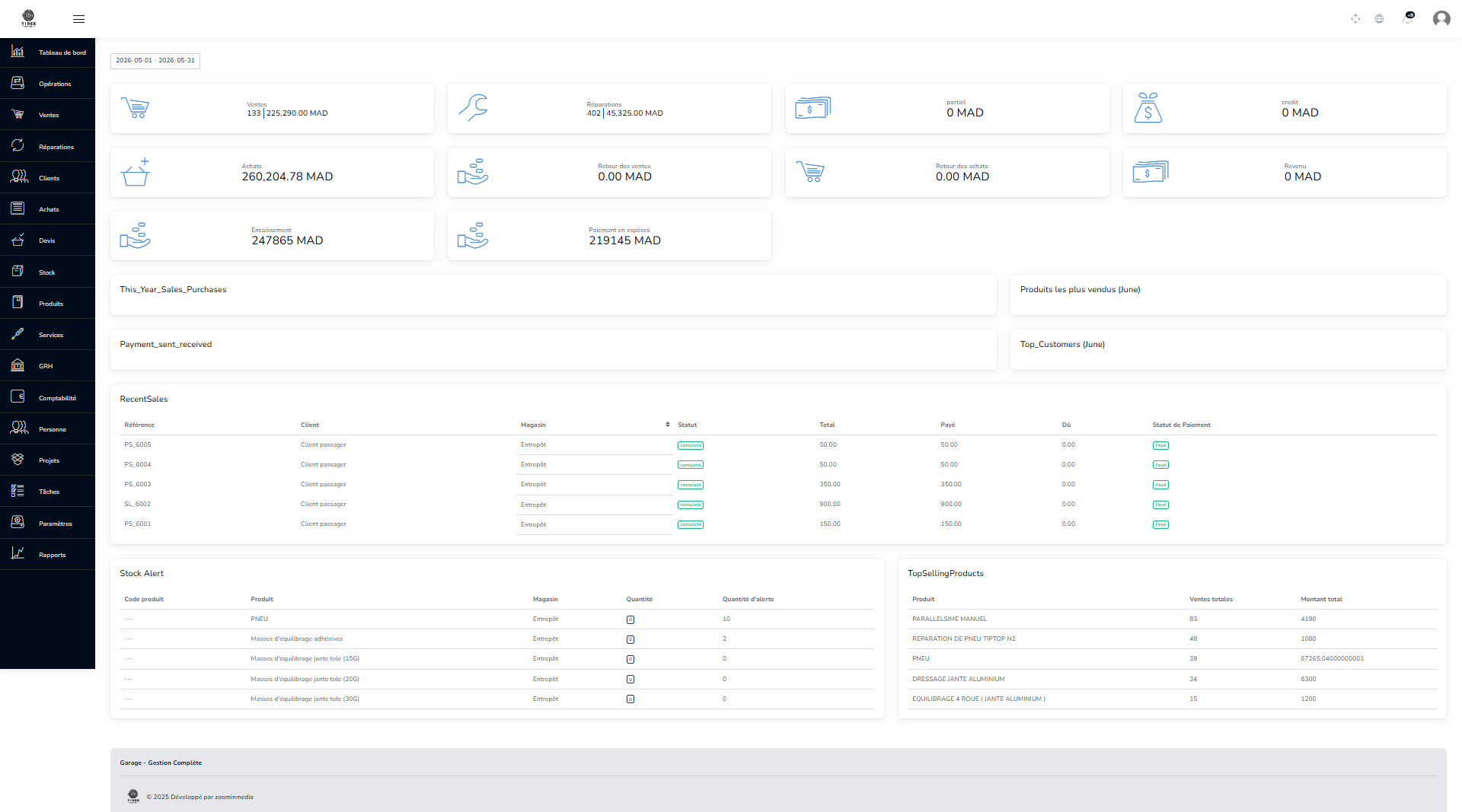Open the date range picker field
1462x812 pixels.
pos(155,61)
